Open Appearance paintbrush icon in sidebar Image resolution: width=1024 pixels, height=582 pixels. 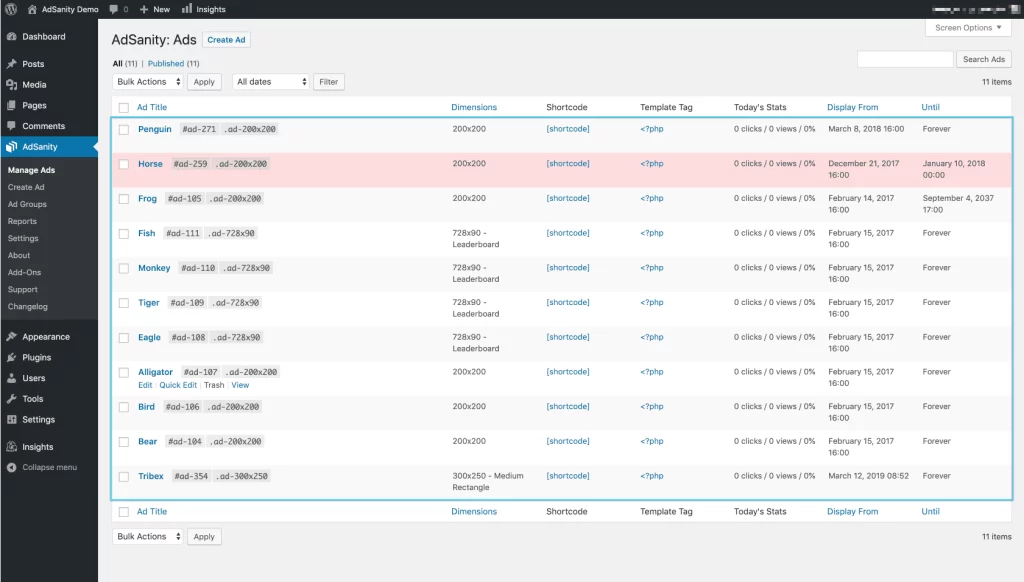pos(12,336)
